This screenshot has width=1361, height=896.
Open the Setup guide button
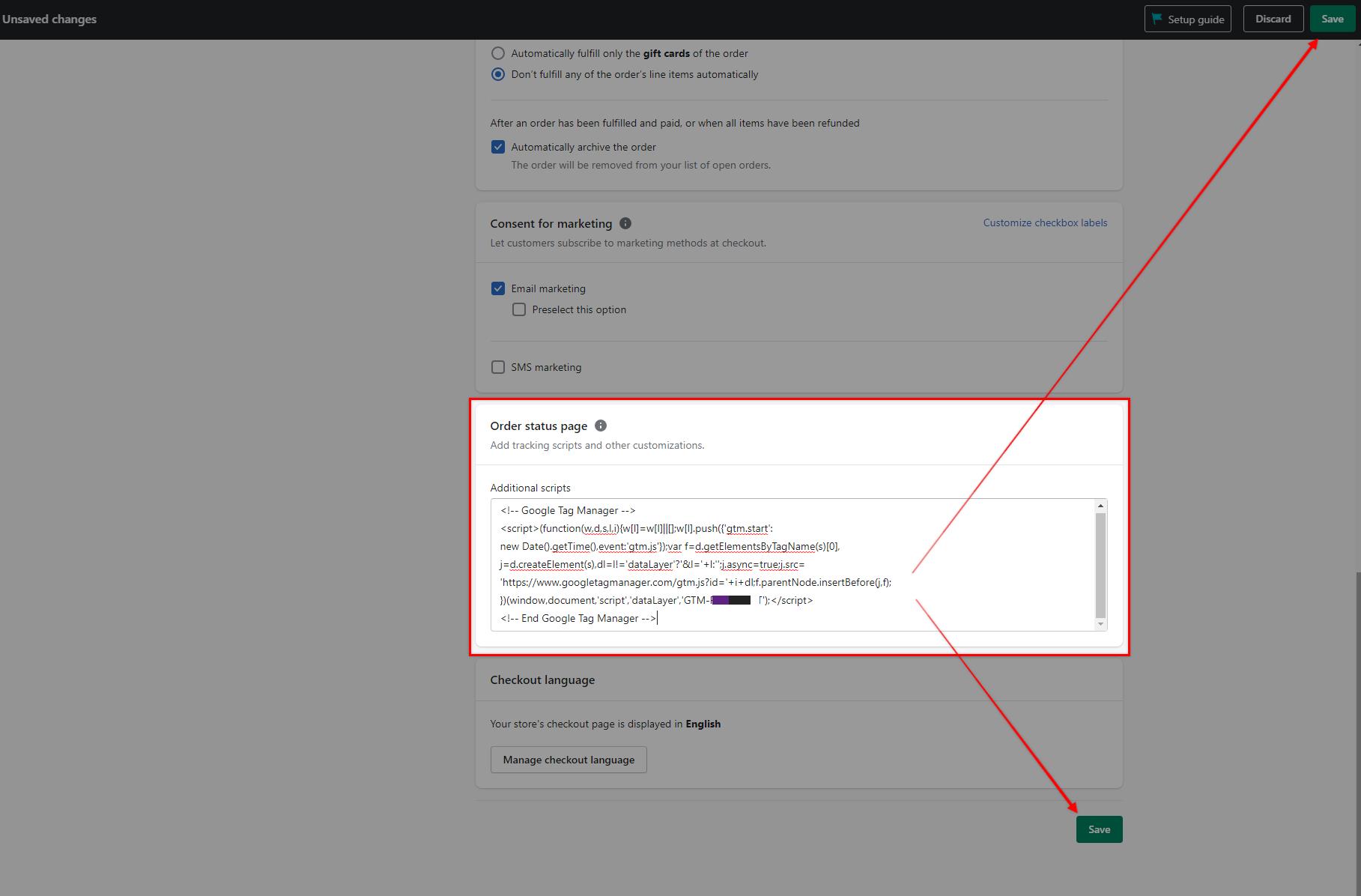1187,19
